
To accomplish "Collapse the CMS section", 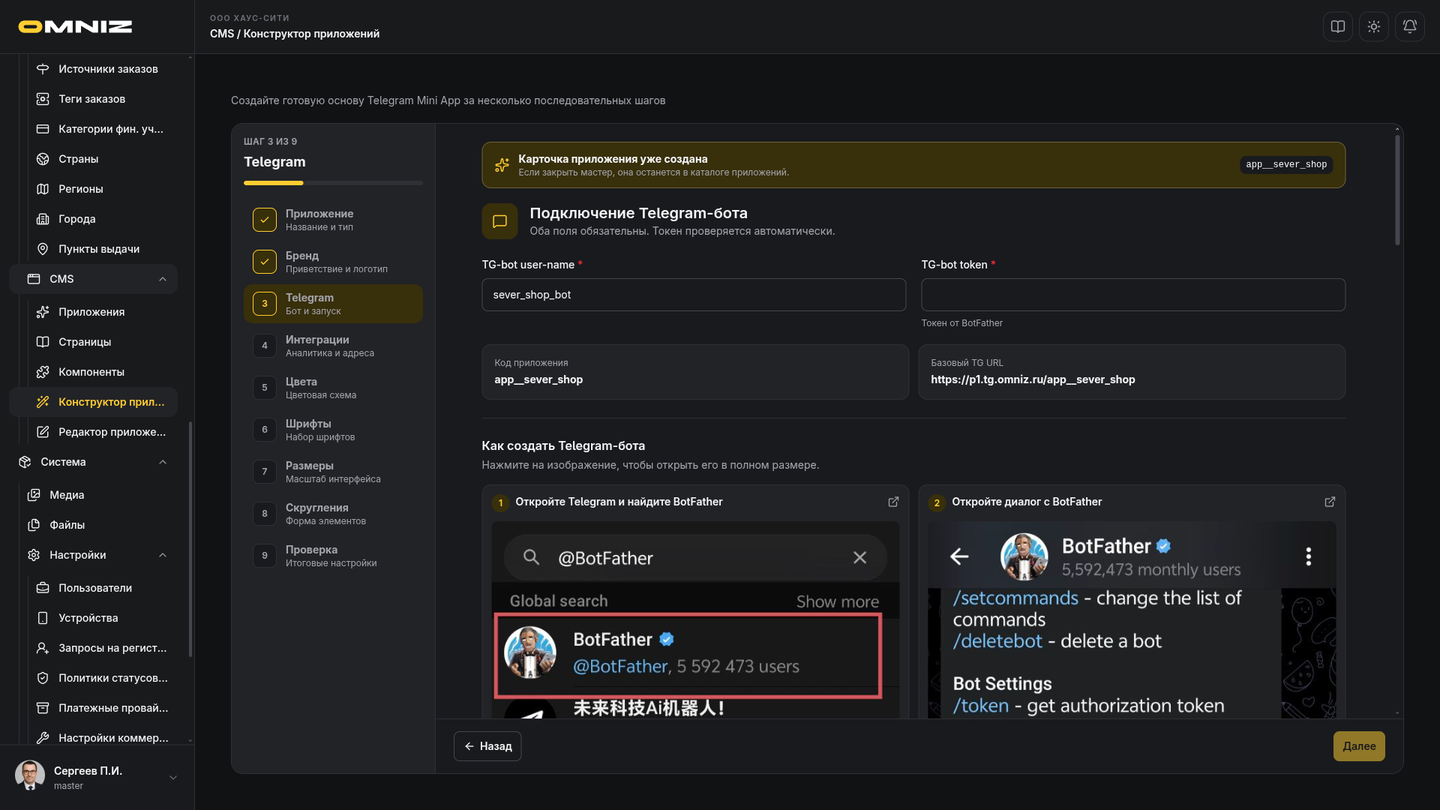I will (163, 279).
